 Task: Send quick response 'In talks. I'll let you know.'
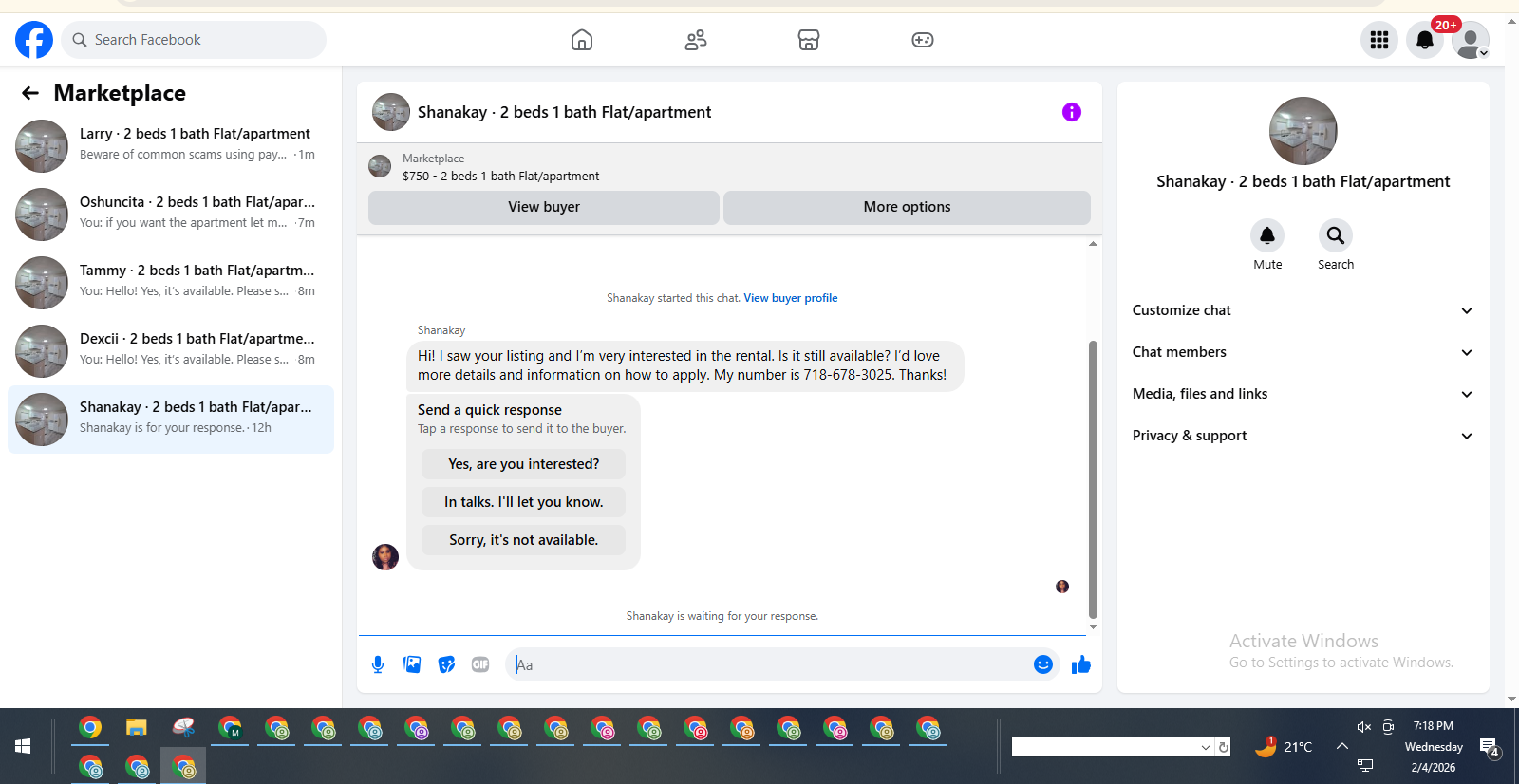point(523,502)
